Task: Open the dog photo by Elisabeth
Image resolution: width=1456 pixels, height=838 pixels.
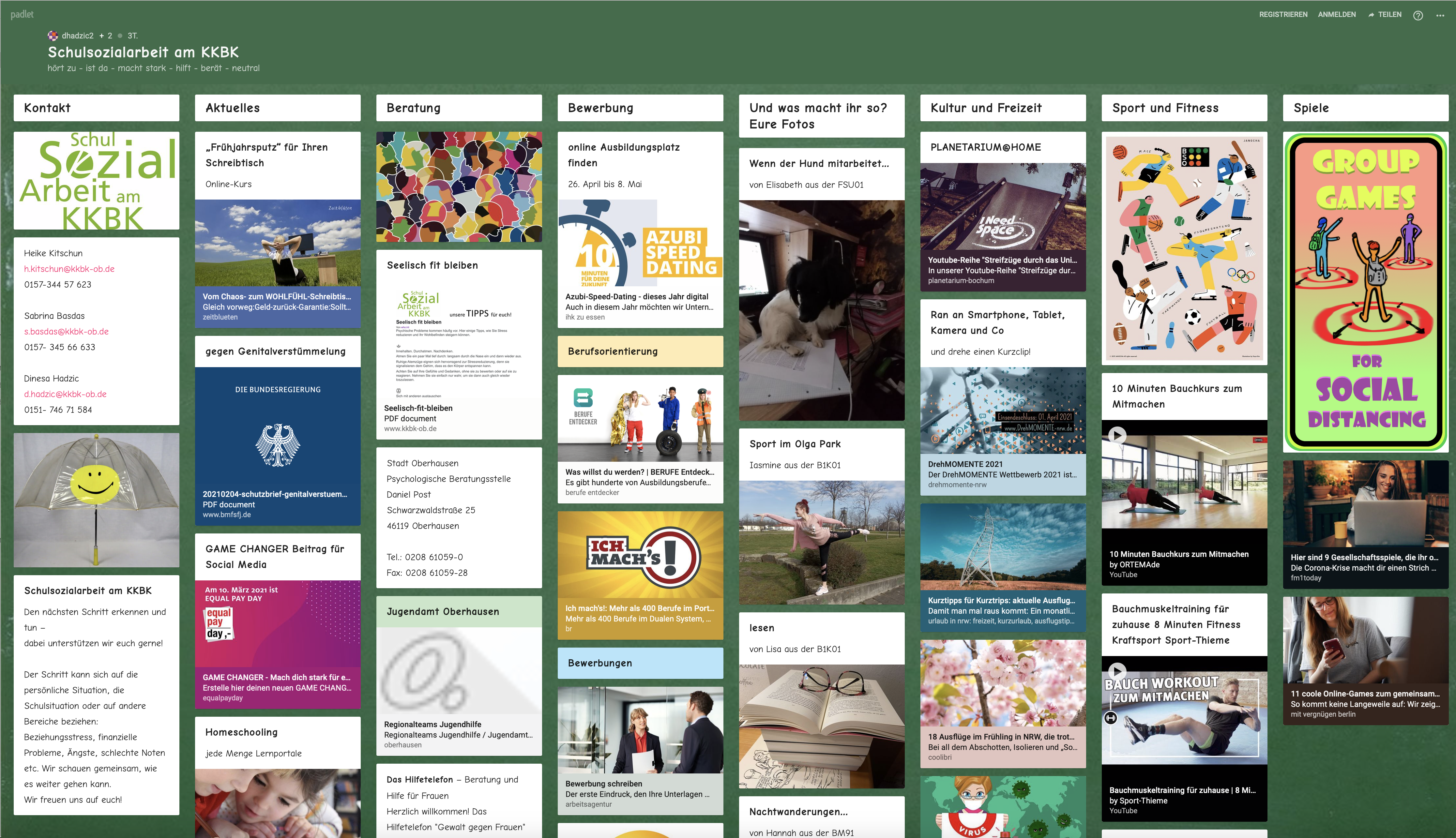Action: pyautogui.click(x=822, y=311)
